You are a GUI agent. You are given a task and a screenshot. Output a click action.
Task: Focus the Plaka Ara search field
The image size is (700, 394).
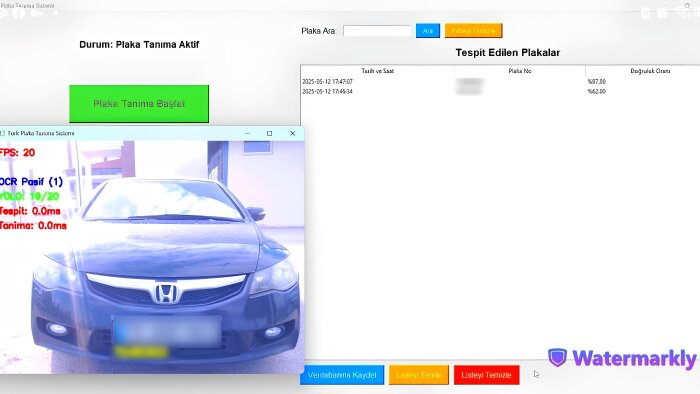[x=377, y=31]
